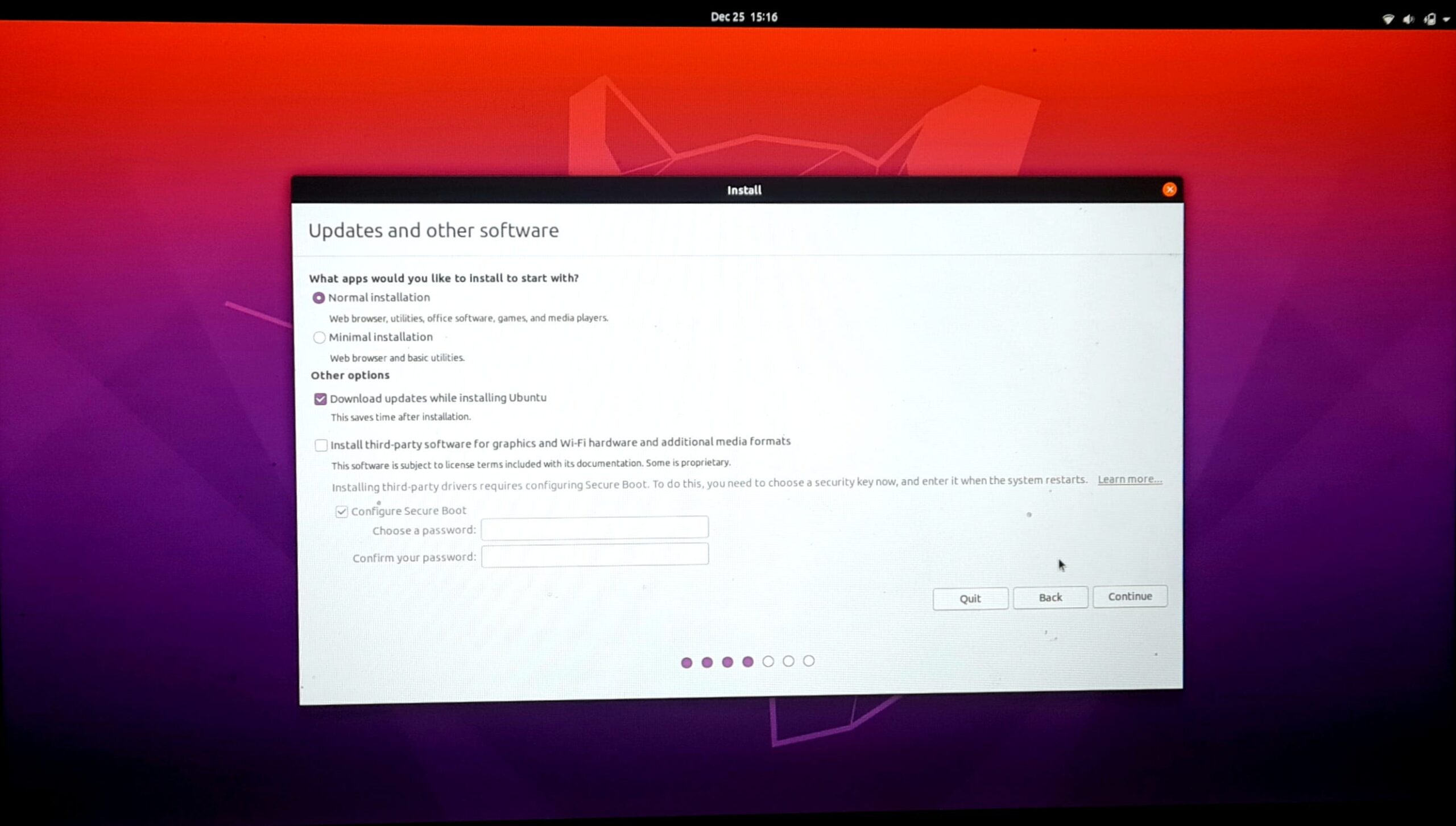The height and width of the screenshot is (826, 1456).
Task: Open the Learn more link
Action: (1129, 480)
